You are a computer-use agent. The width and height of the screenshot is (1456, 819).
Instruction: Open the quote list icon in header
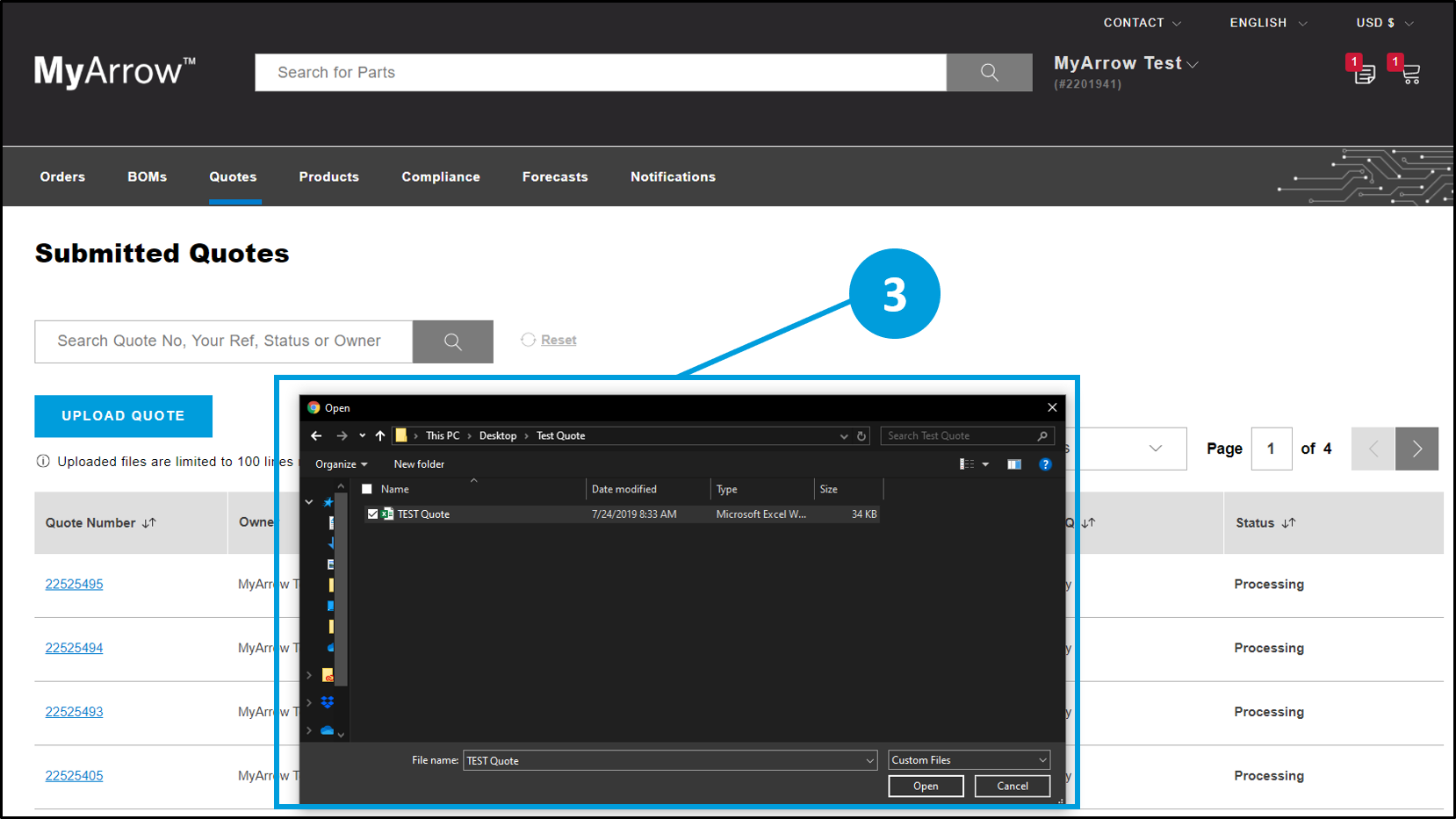[x=1364, y=74]
